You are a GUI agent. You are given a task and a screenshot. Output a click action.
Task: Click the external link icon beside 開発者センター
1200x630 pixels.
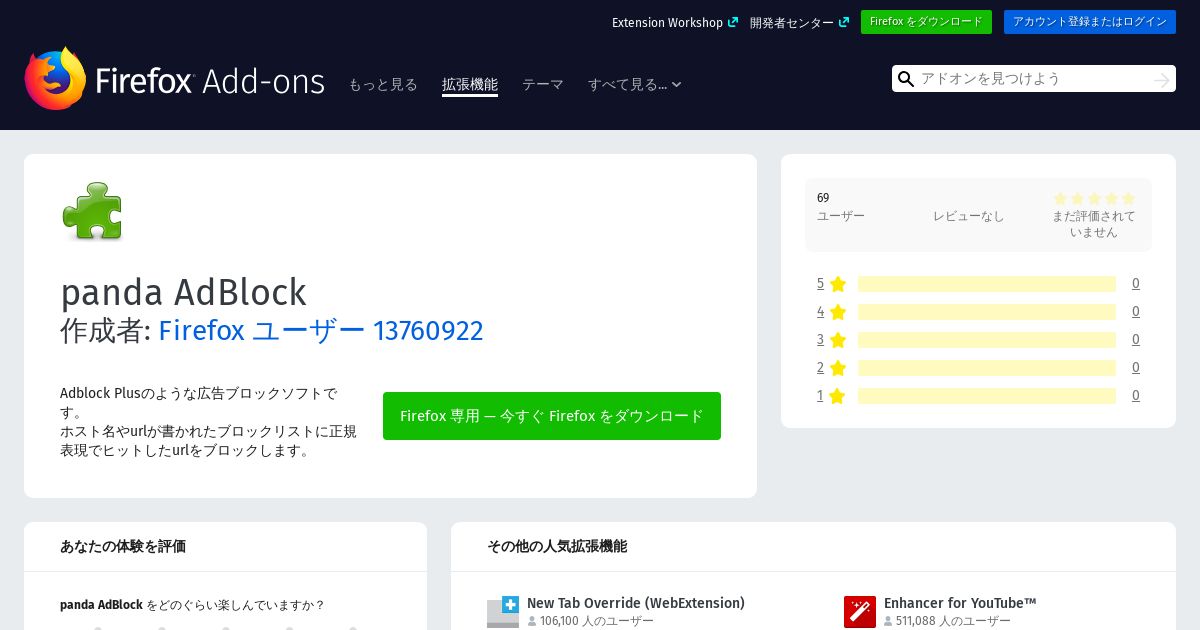tap(844, 22)
